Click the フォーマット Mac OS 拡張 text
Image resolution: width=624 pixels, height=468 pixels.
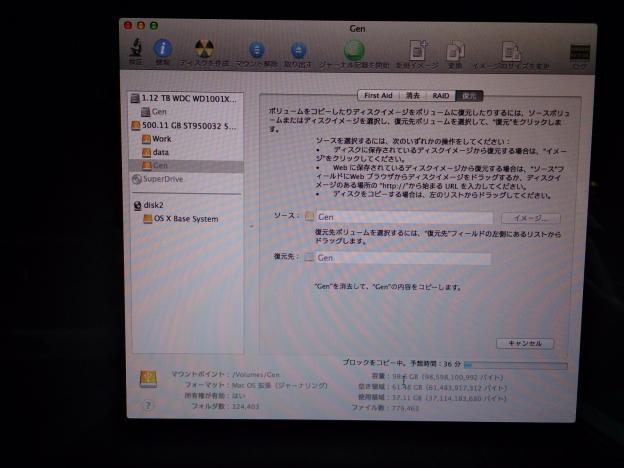point(256,385)
